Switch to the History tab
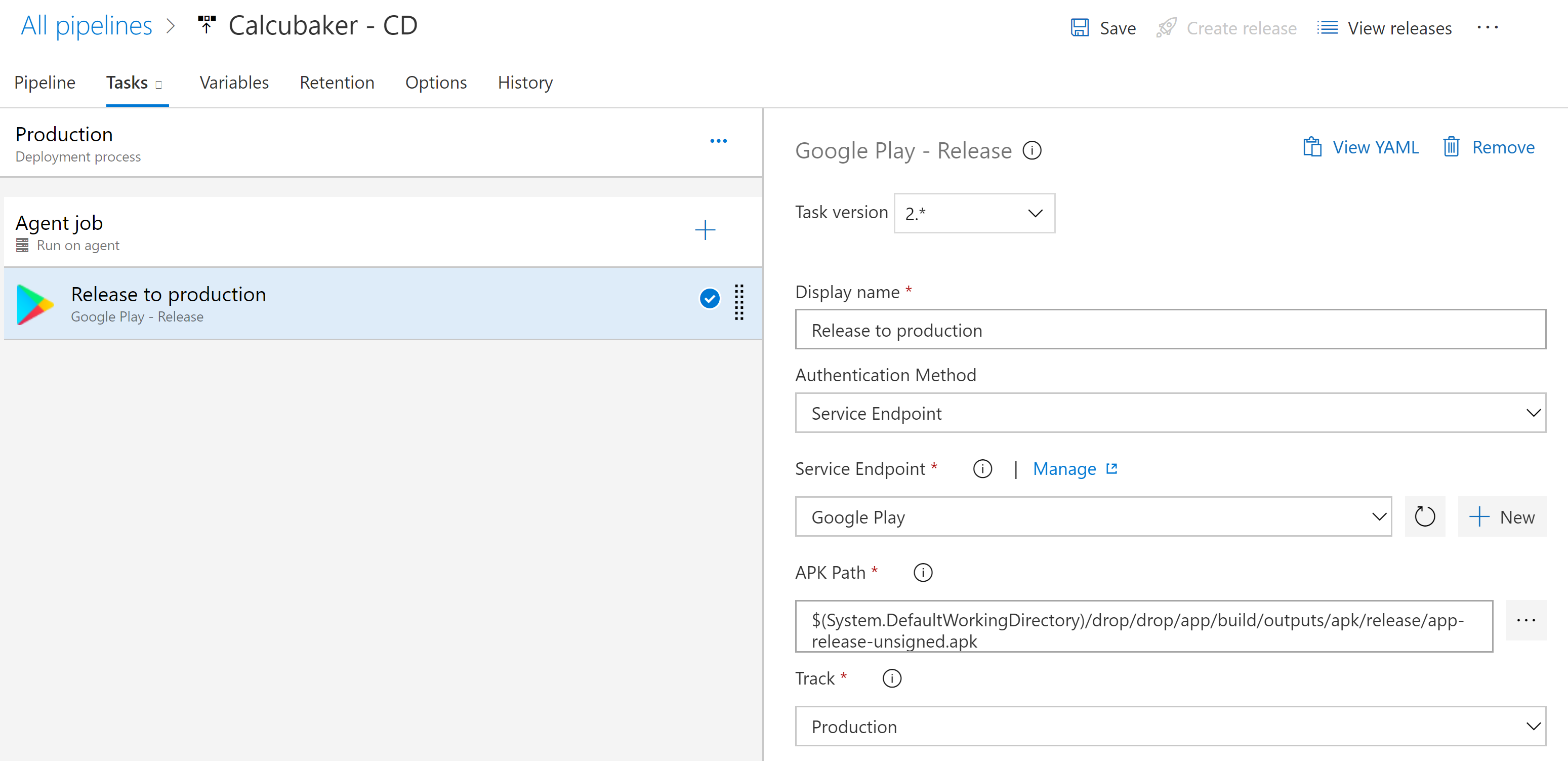 (x=525, y=83)
